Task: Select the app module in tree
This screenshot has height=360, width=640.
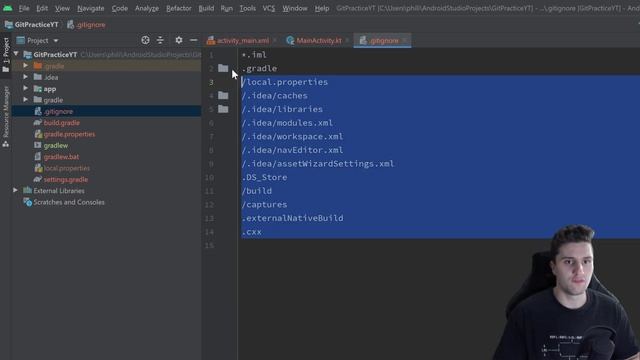Action: 50,89
